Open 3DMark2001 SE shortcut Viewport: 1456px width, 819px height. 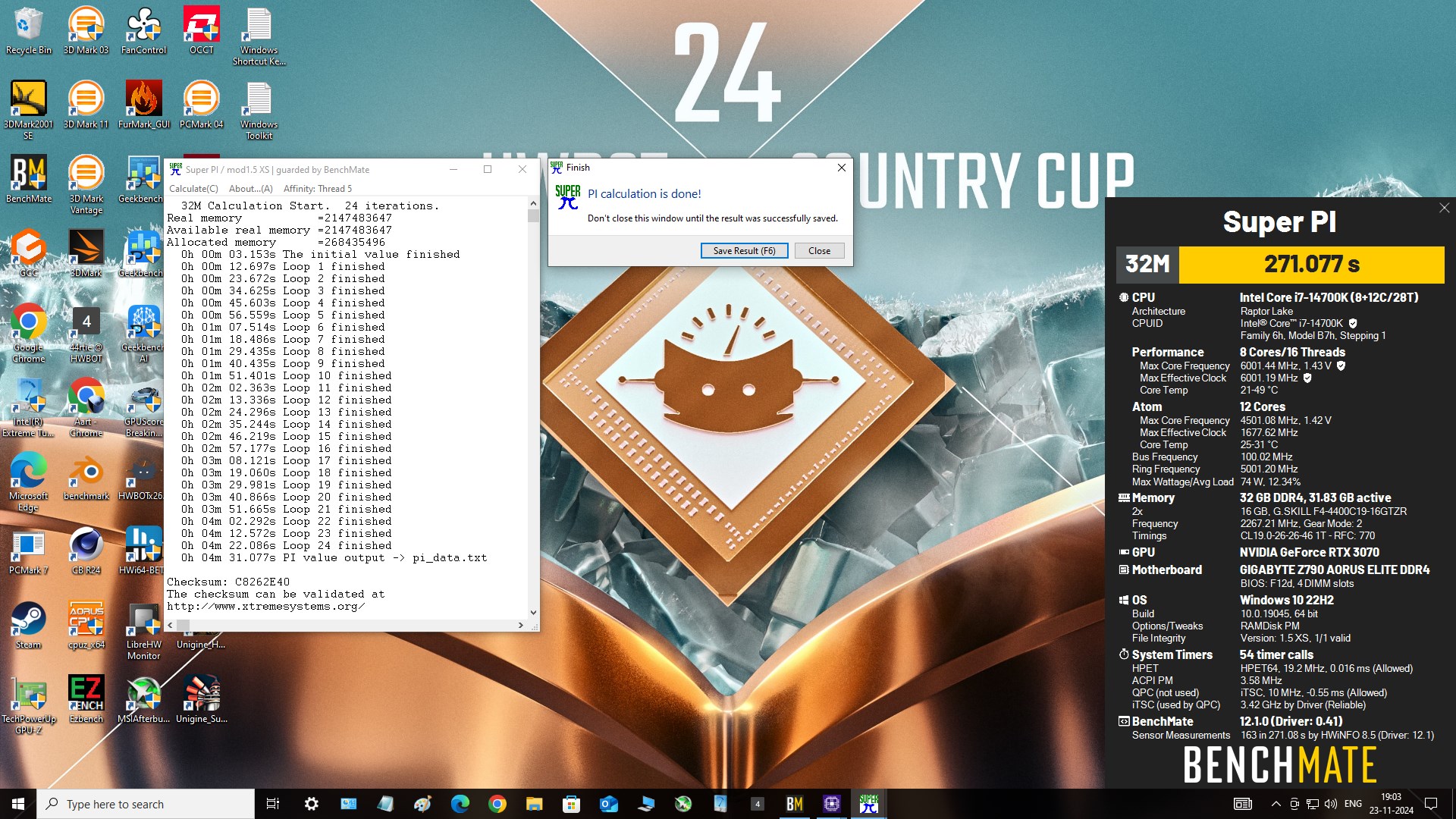tap(28, 111)
